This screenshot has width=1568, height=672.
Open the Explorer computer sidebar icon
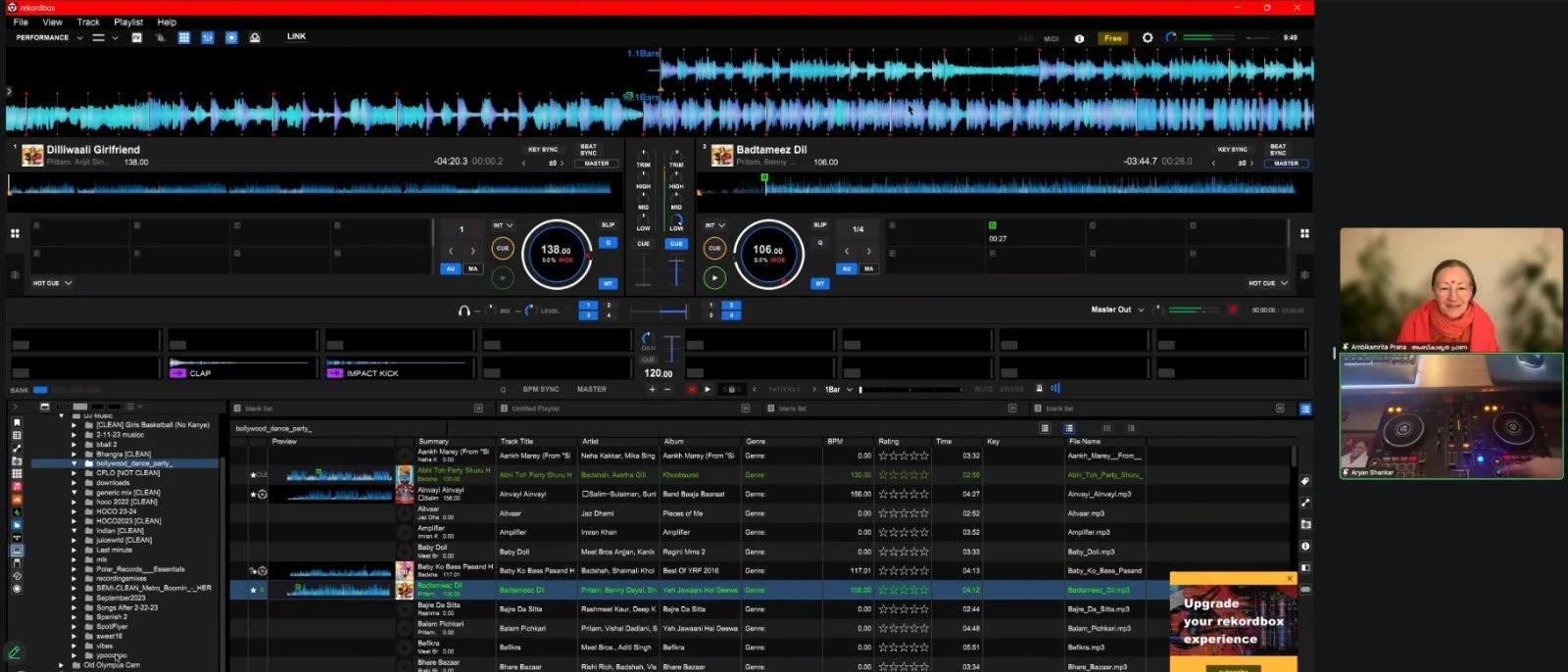coord(17,551)
